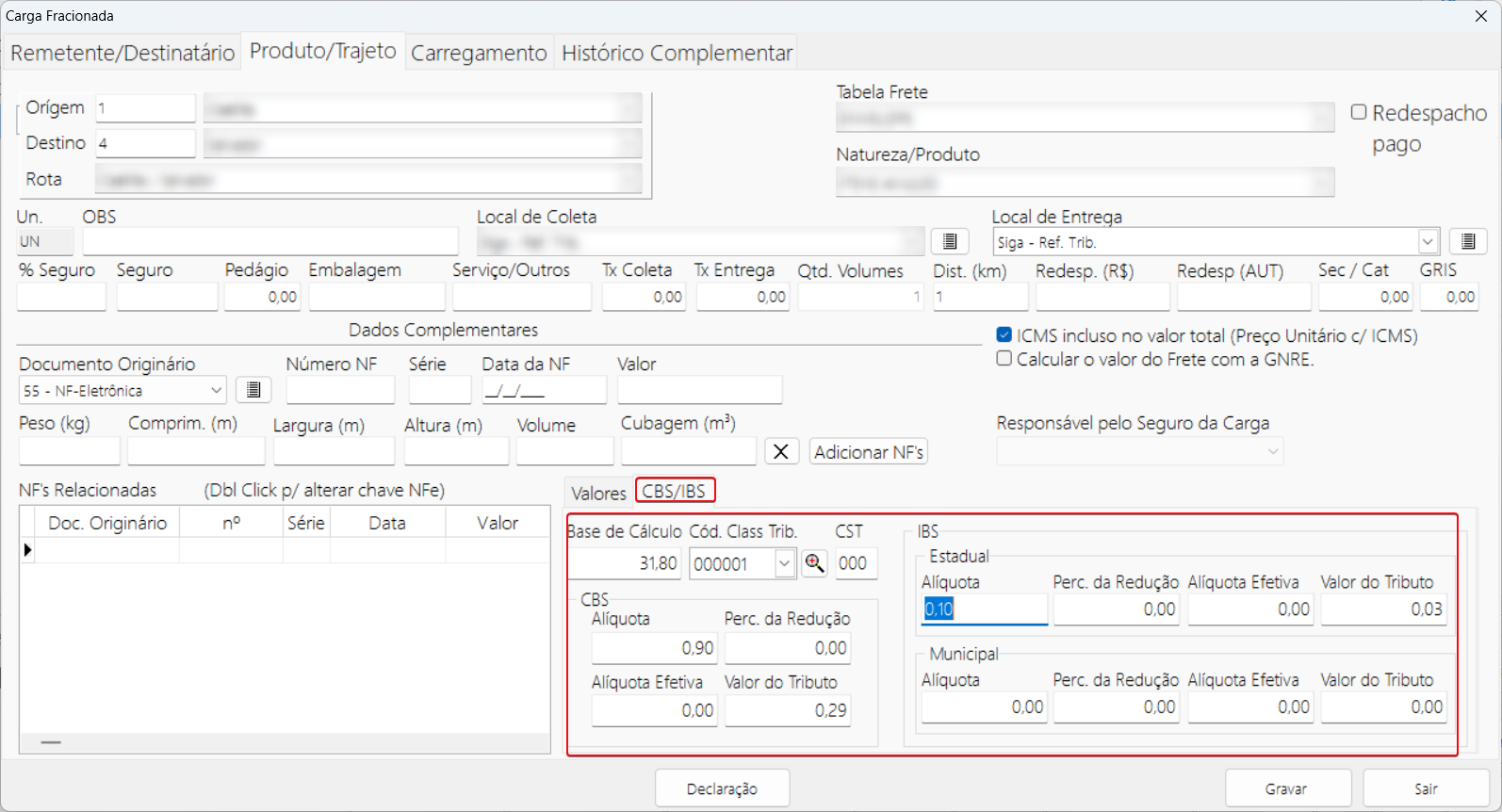The width and height of the screenshot is (1502, 812).
Task: Click the GRIS value field
Action: (x=1449, y=297)
